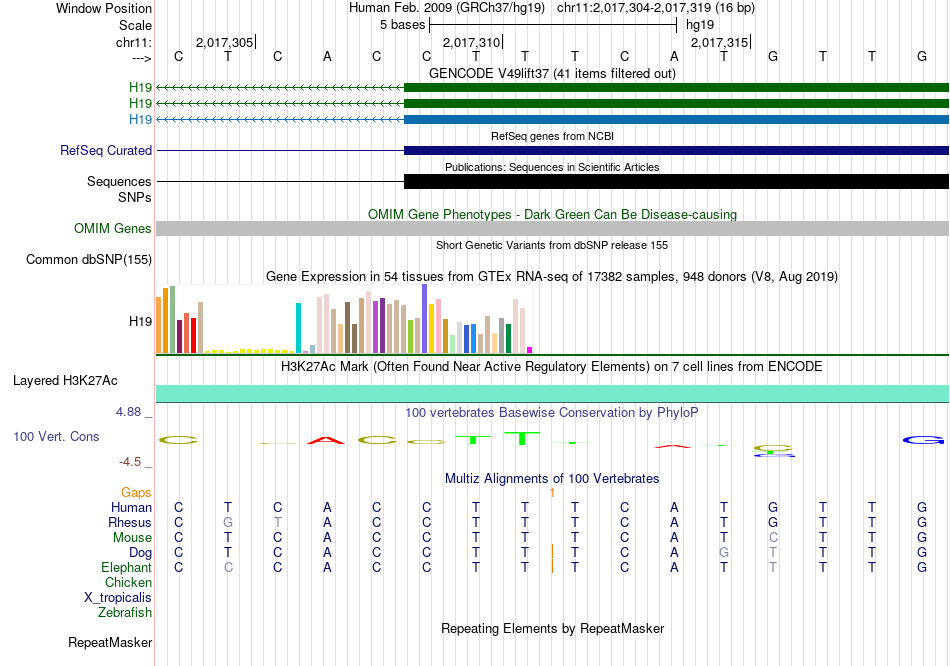
Task: Click the Scale ruler label
Action: click(x=135, y=25)
